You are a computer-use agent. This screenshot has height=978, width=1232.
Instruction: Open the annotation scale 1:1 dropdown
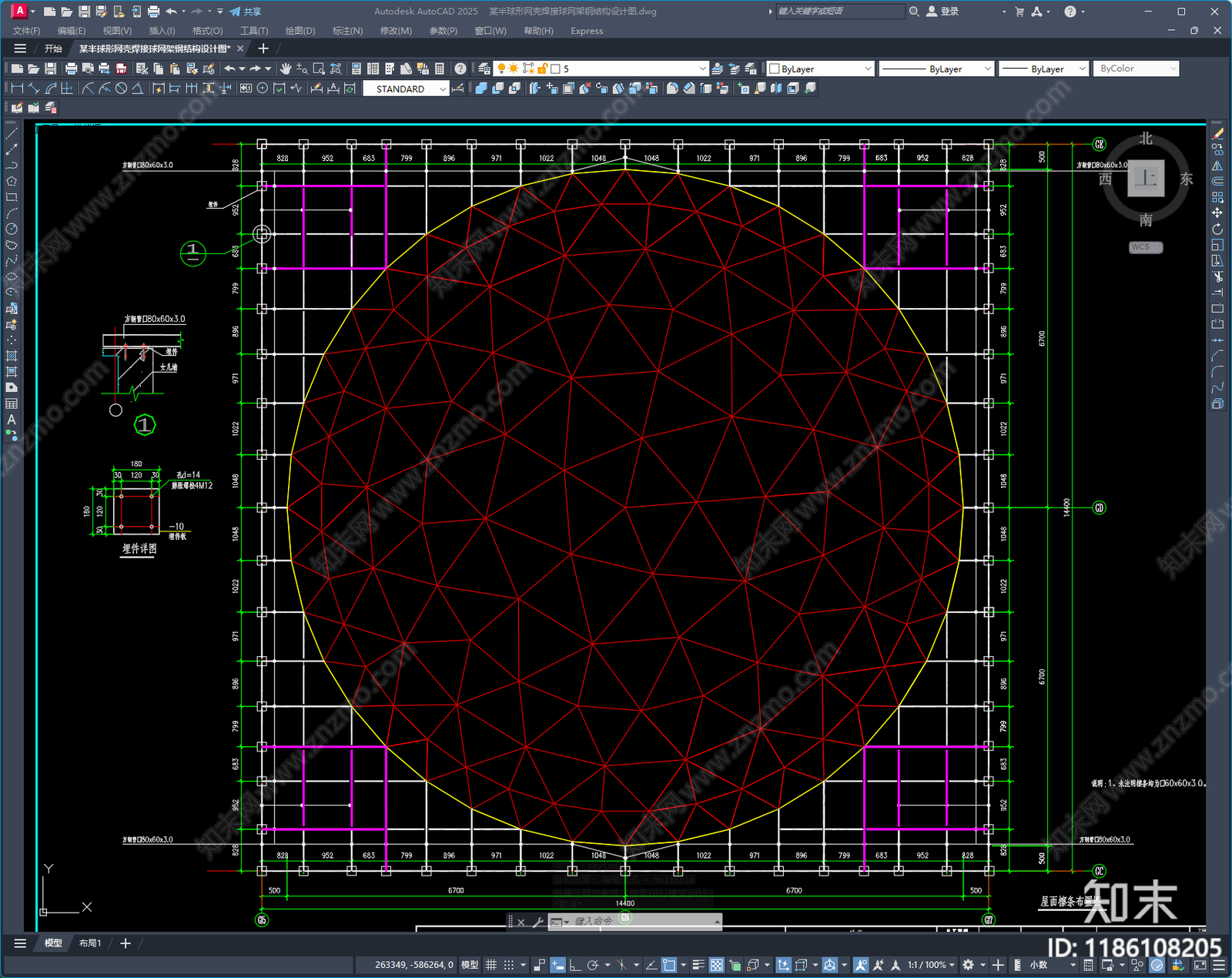pos(932,964)
